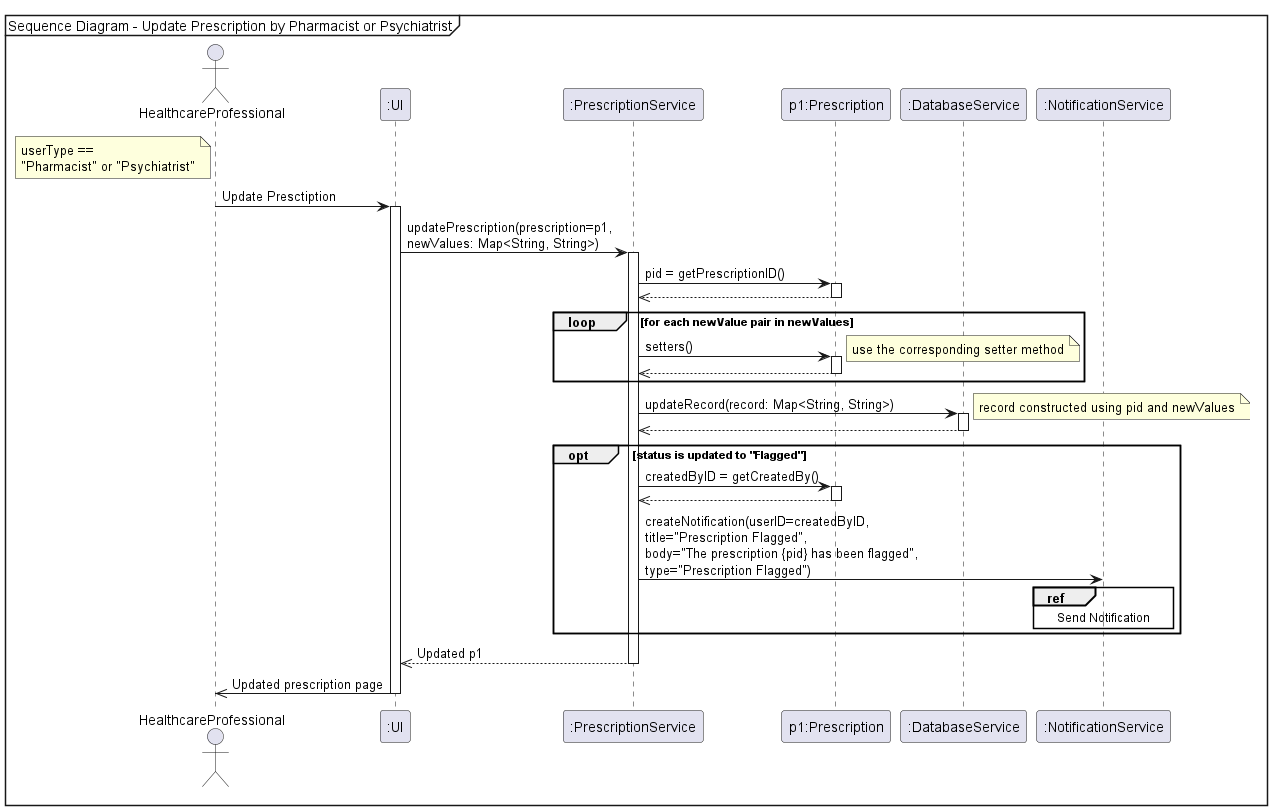Click the 'Update Presctiption' message label
1272x810 pixels.
279,196
